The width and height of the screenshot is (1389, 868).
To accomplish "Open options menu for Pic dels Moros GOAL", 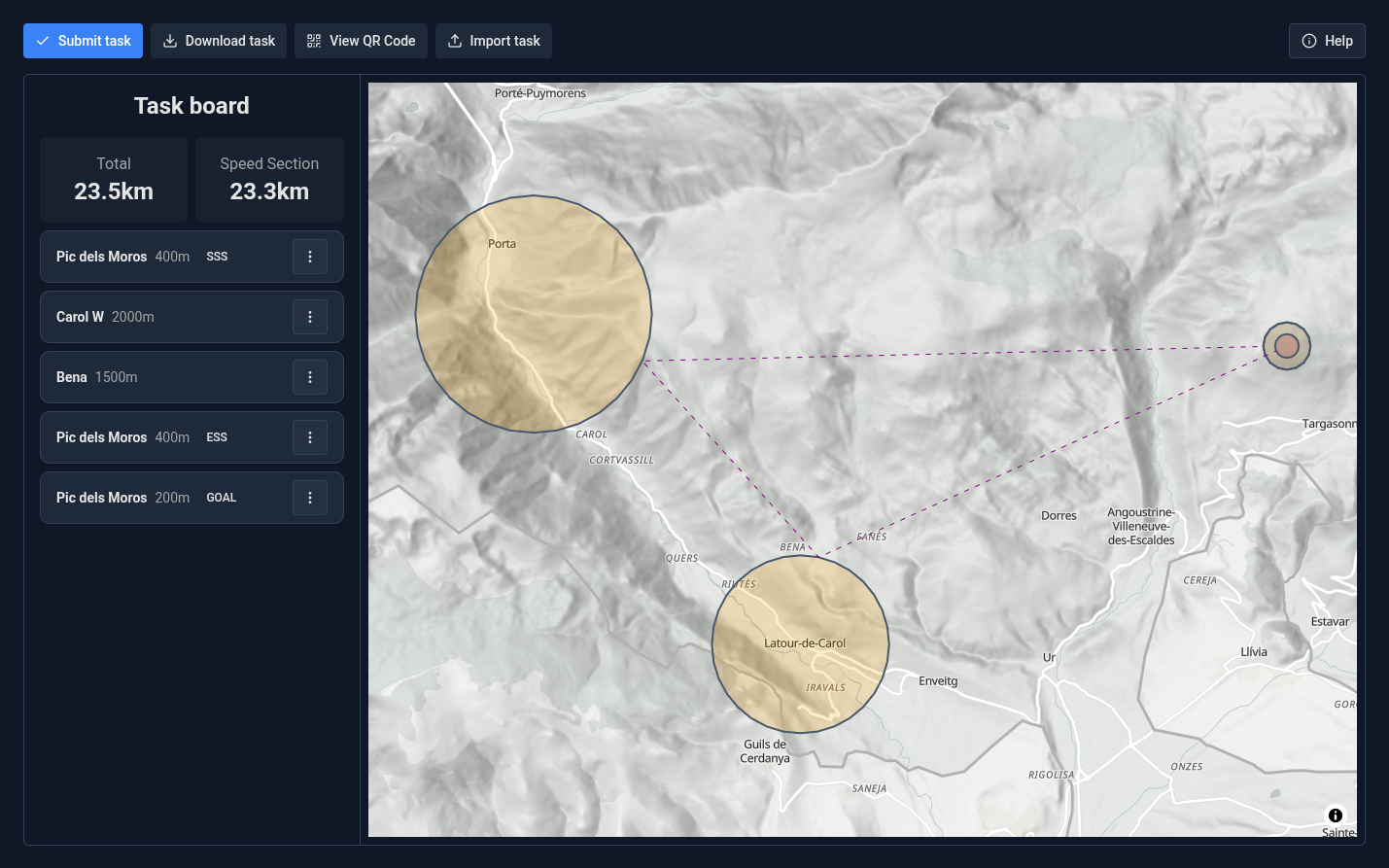I will pyautogui.click(x=310, y=498).
